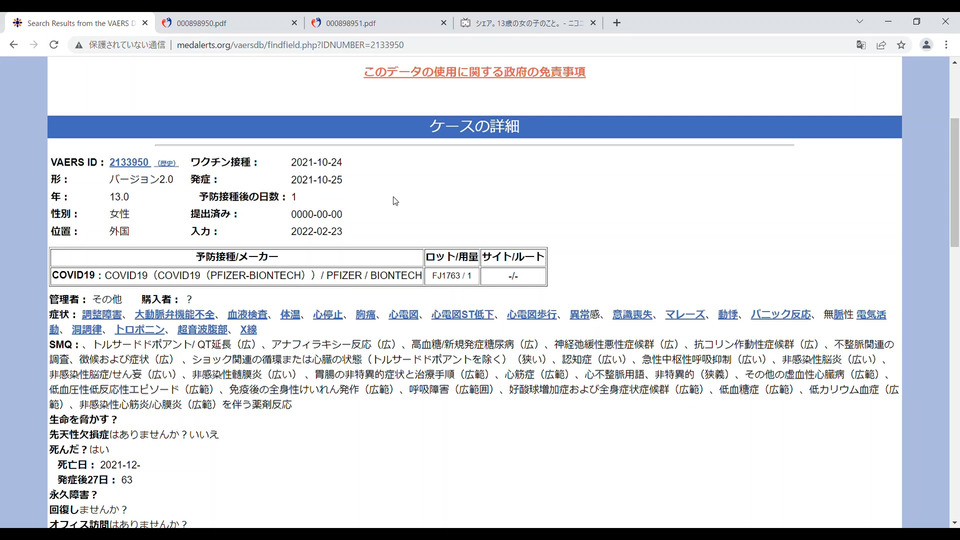960x540 pixels.
Task: Click the not-secure warning icon
Action: (x=78, y=45)
